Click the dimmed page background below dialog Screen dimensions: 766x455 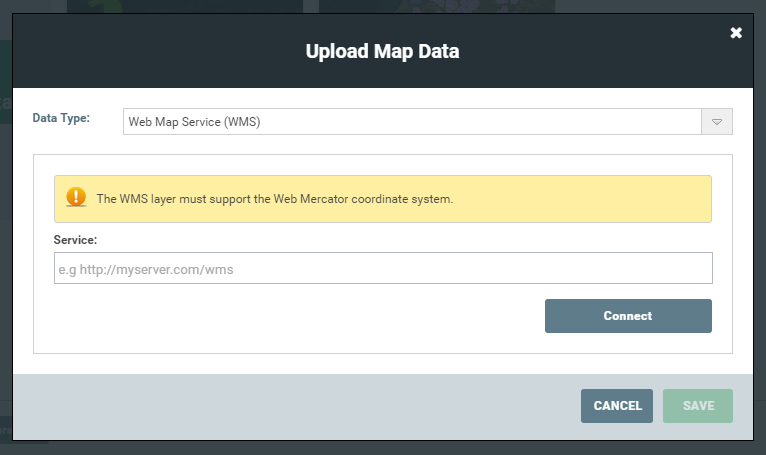pyautogui.click(x=383, y=448)
